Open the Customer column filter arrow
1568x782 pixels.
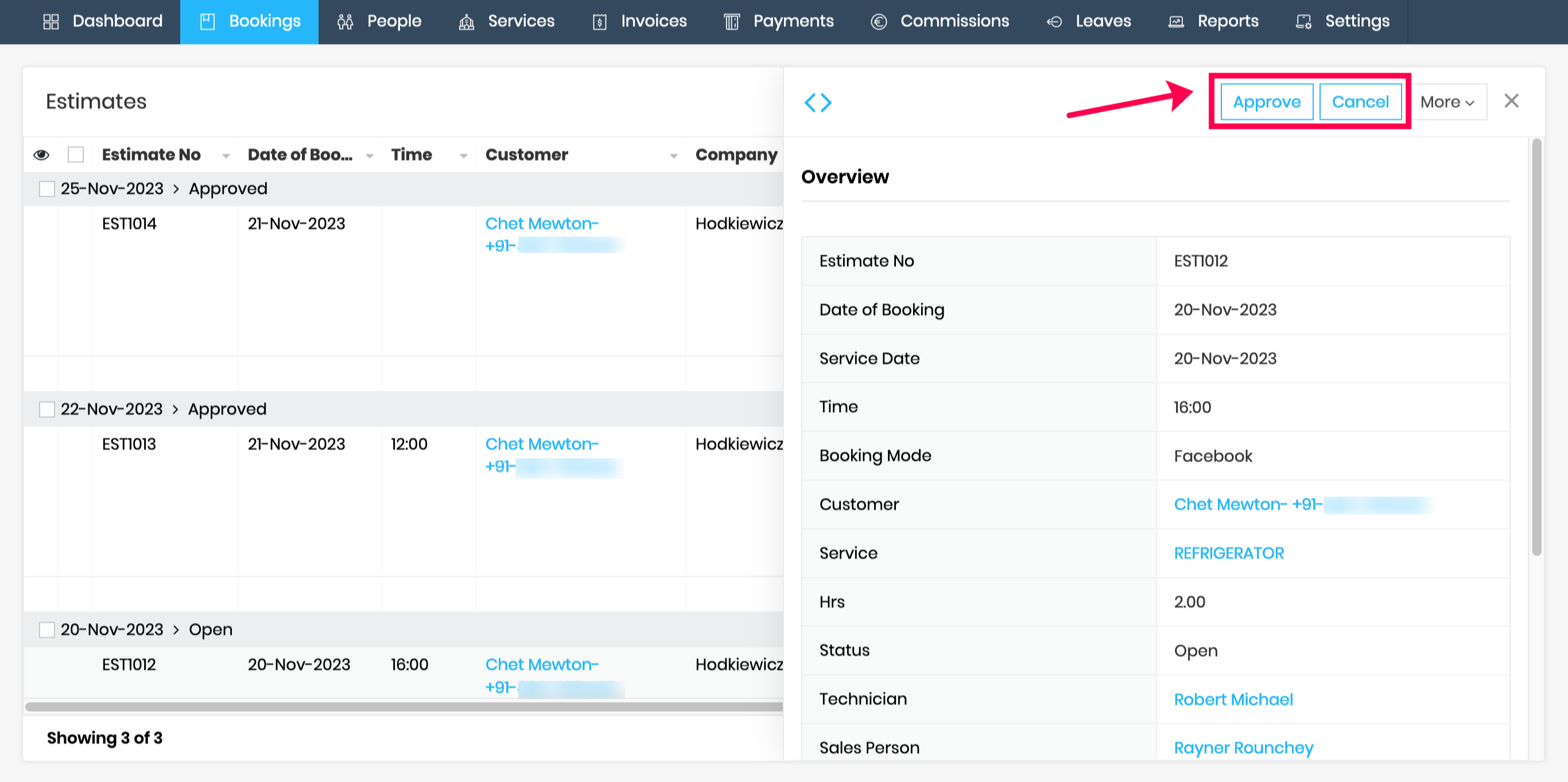point(673,156)
